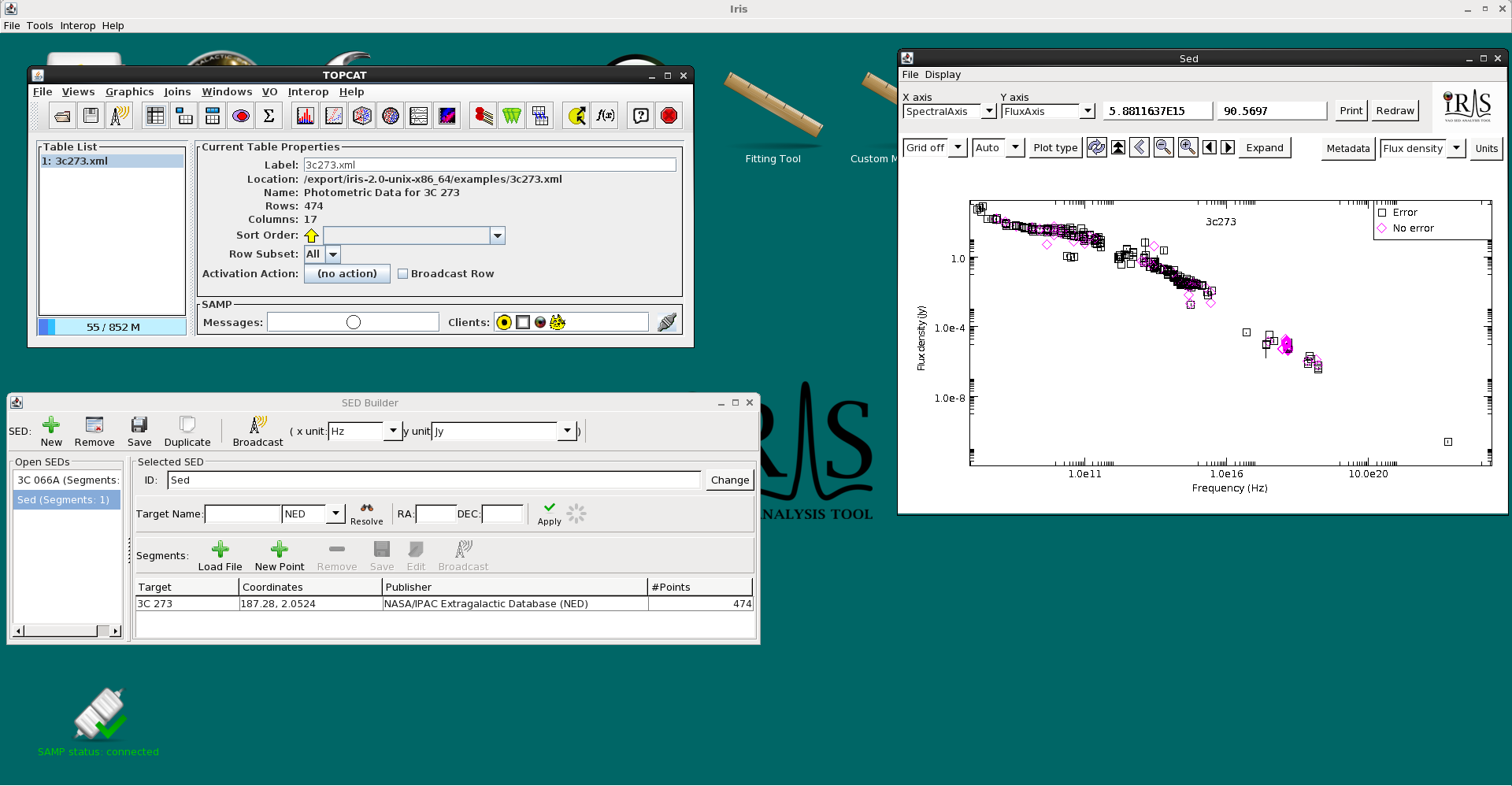Open TOPCAT stacked lines plot icon

click(418, 116)
